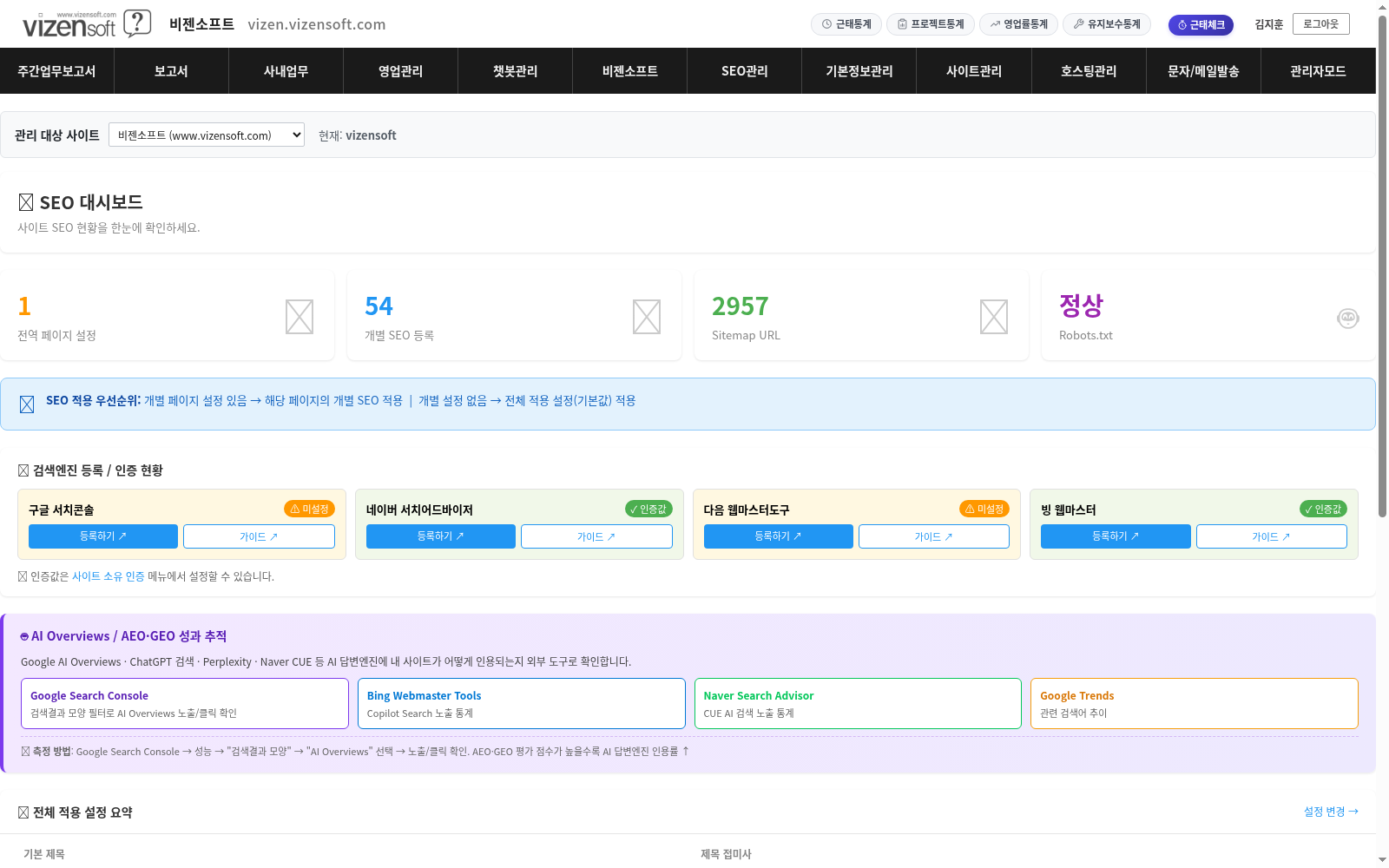Open the SEO관리 menu
1389x868 pixels.
pos(745,71)
